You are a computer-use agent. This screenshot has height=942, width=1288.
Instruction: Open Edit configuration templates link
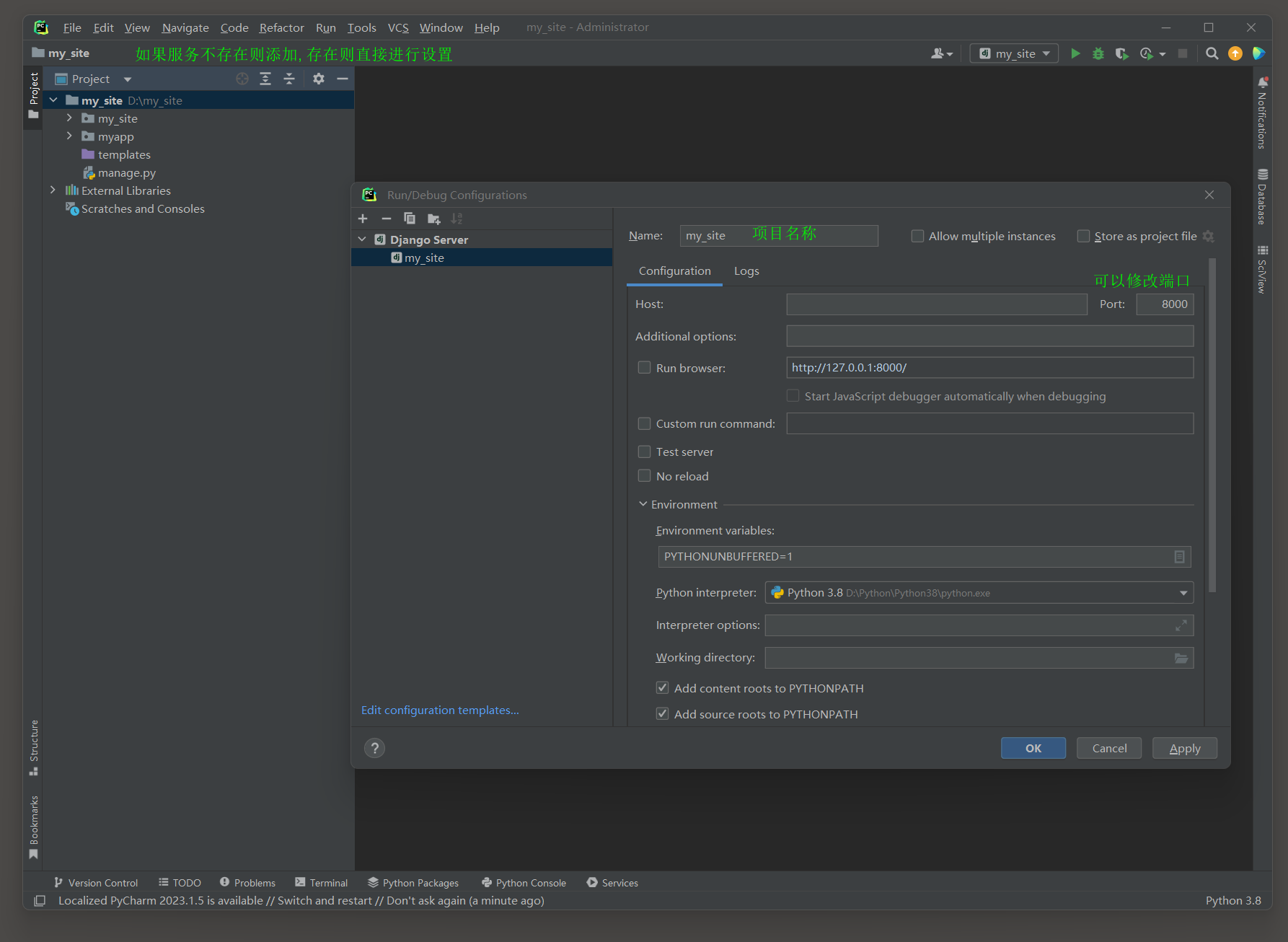coord(440,710)
